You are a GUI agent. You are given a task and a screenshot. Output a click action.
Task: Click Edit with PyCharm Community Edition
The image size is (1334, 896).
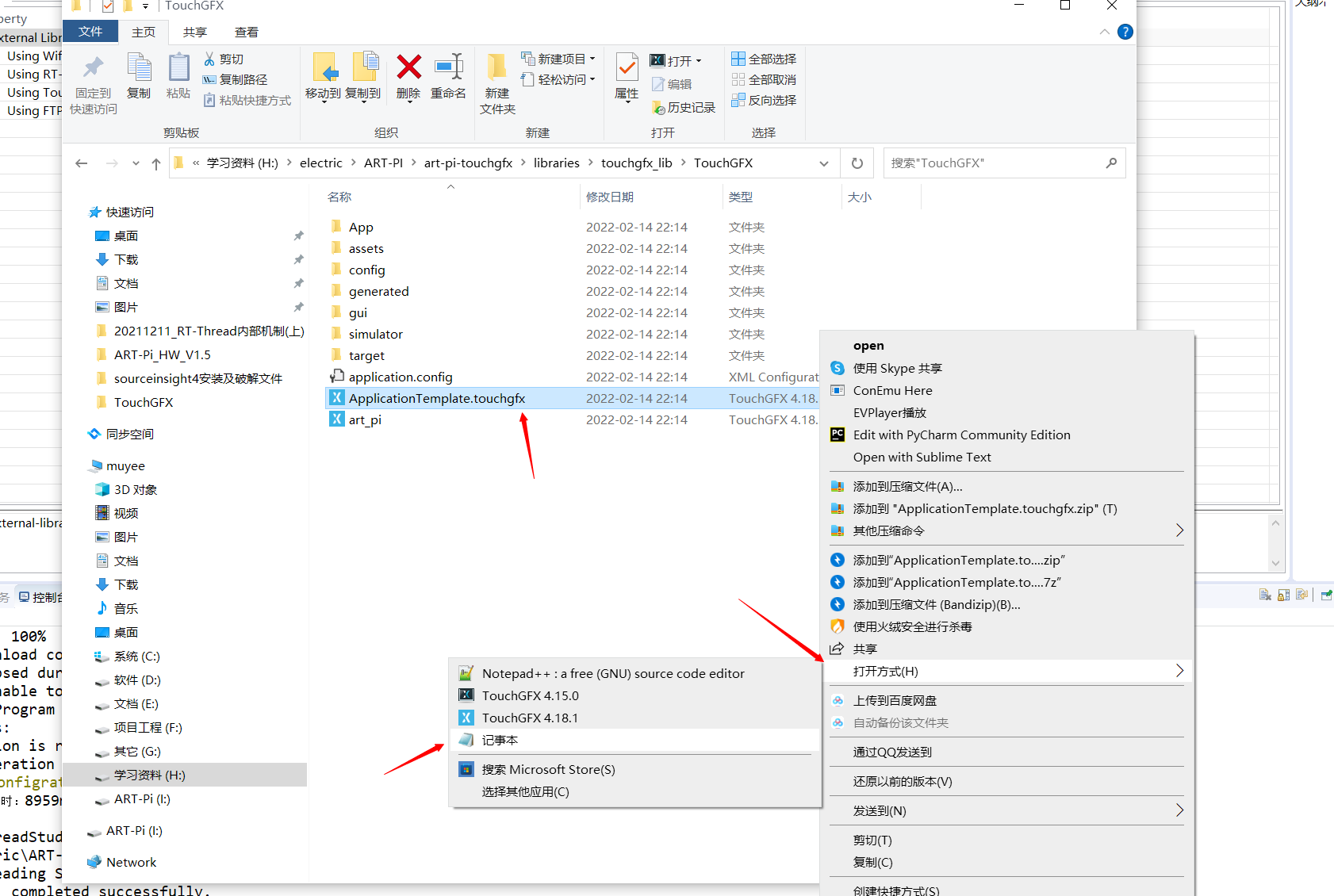tap(1006, 435)
